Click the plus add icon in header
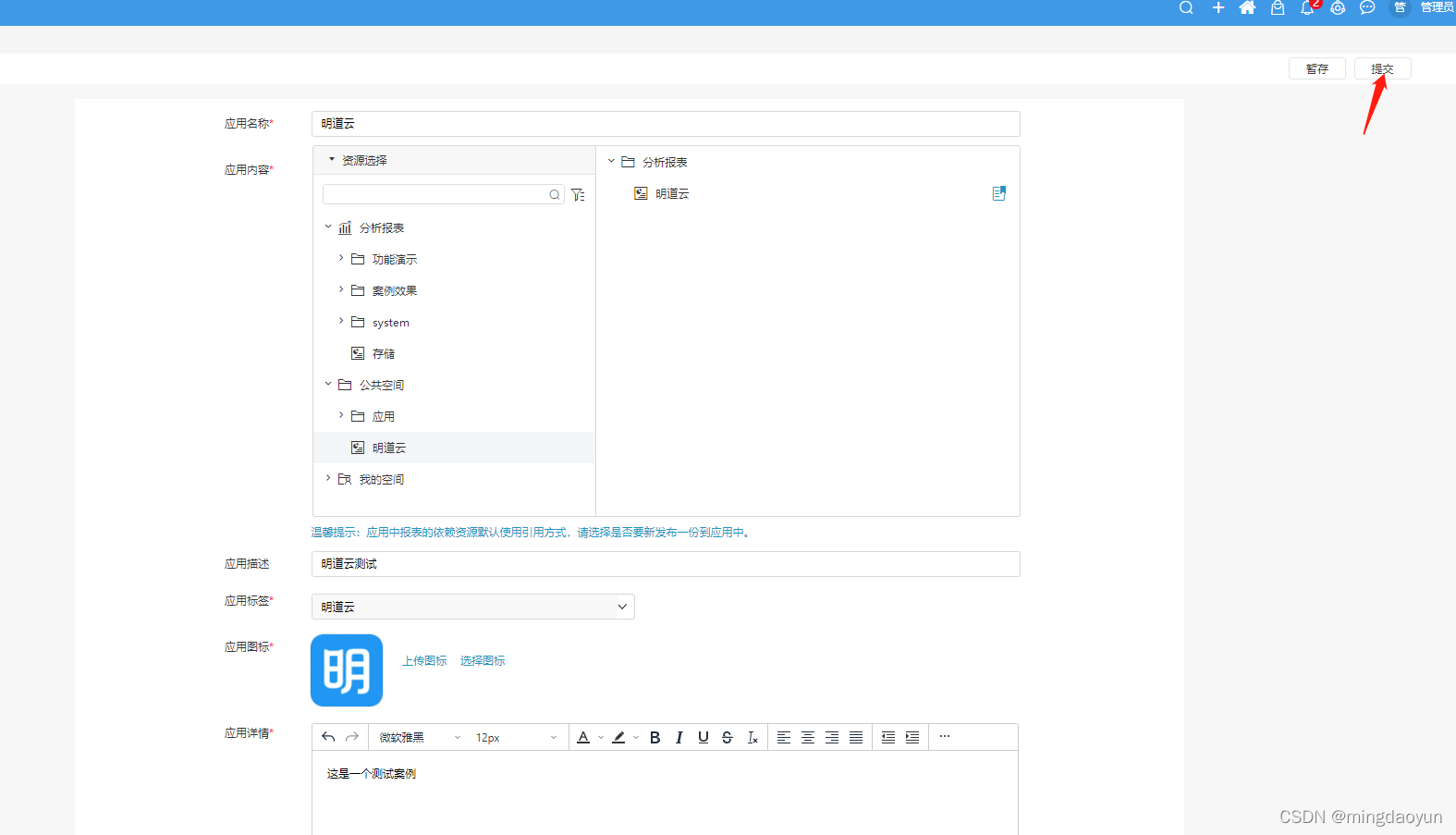Screen dimensions: 1456x835 click(1218, 7)
